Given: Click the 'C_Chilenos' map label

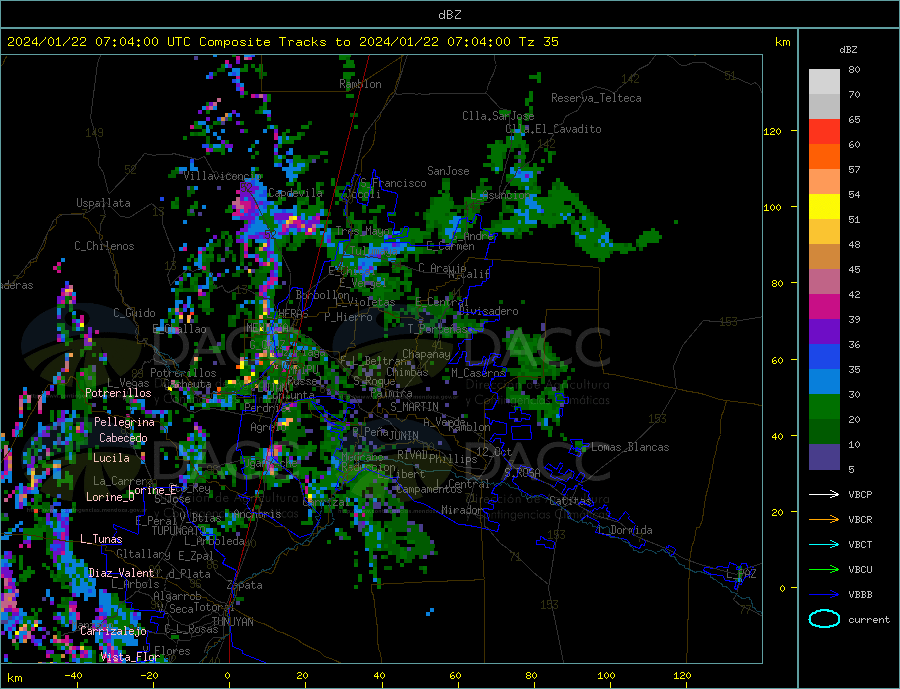Looking at the screenshot, I should click(x=104, y=246).
